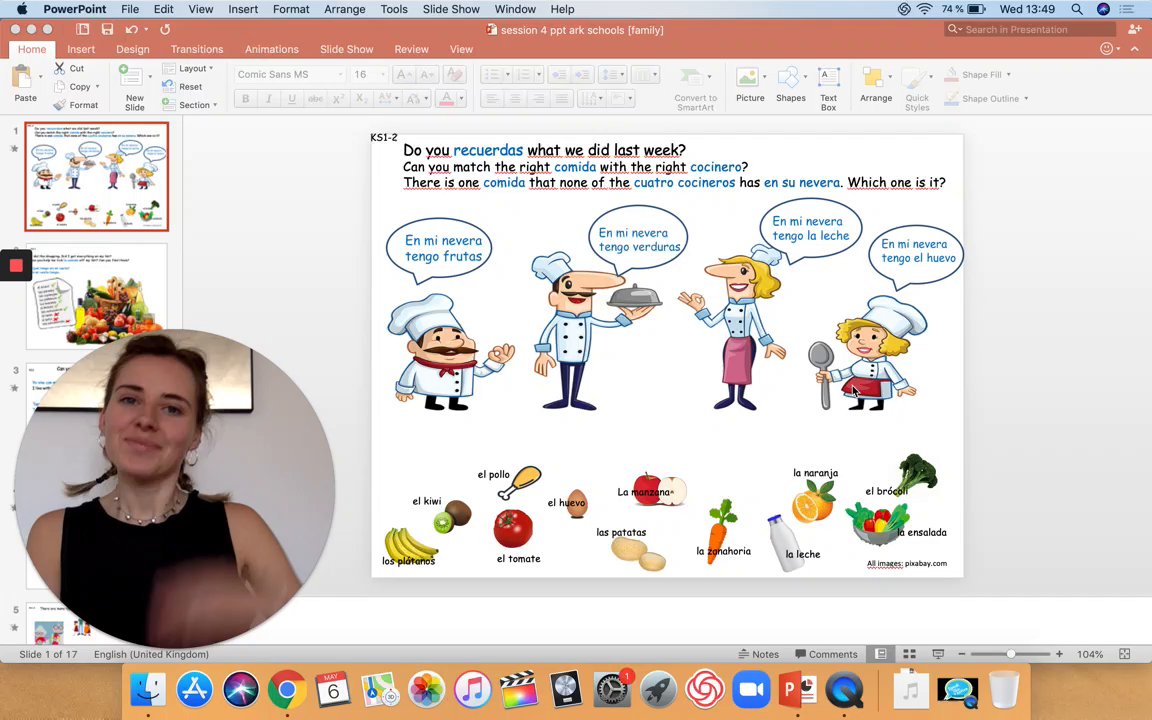Toggle Underline formatting
Screen dimensions: 1152x720
coord(292,98)
